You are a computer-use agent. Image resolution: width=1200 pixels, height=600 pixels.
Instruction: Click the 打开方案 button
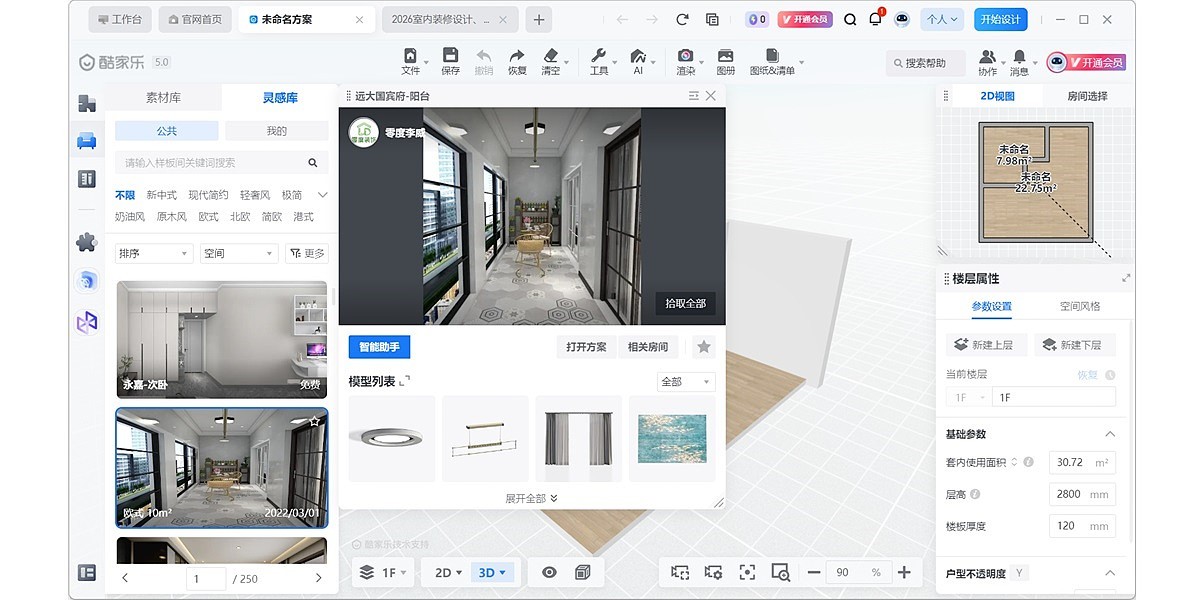586,347
